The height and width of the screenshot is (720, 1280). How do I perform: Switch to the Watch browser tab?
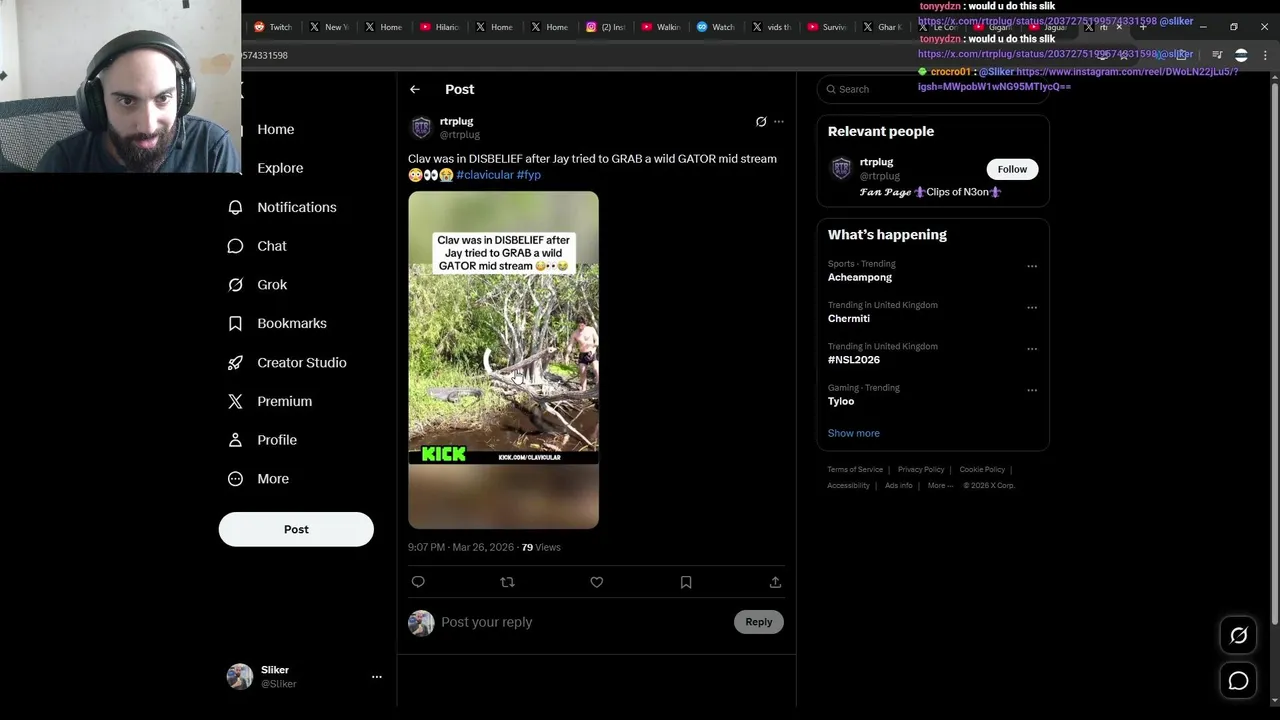(715, 27)
